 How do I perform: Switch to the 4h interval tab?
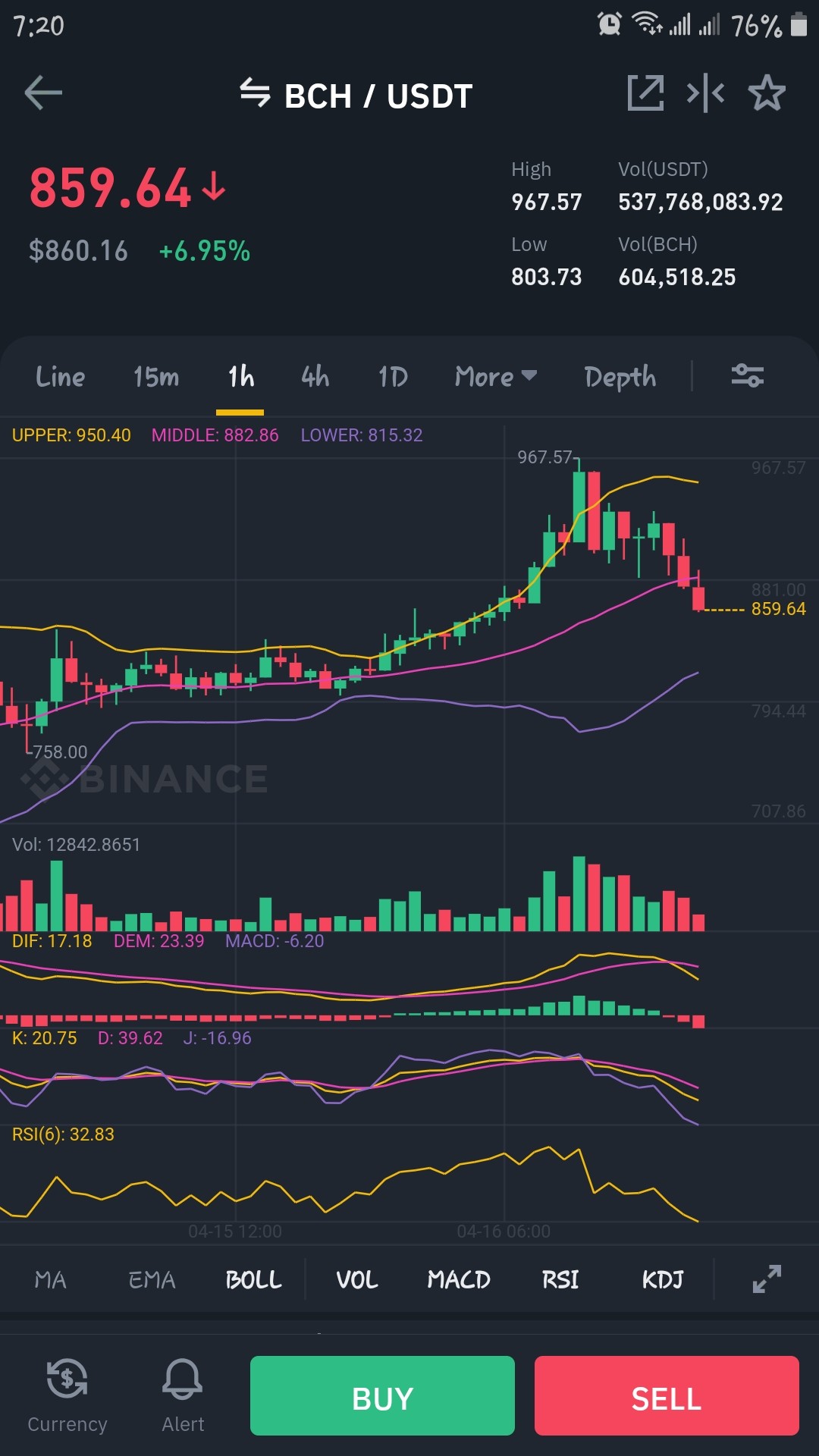pyautogui.click(x=315, y=377)
